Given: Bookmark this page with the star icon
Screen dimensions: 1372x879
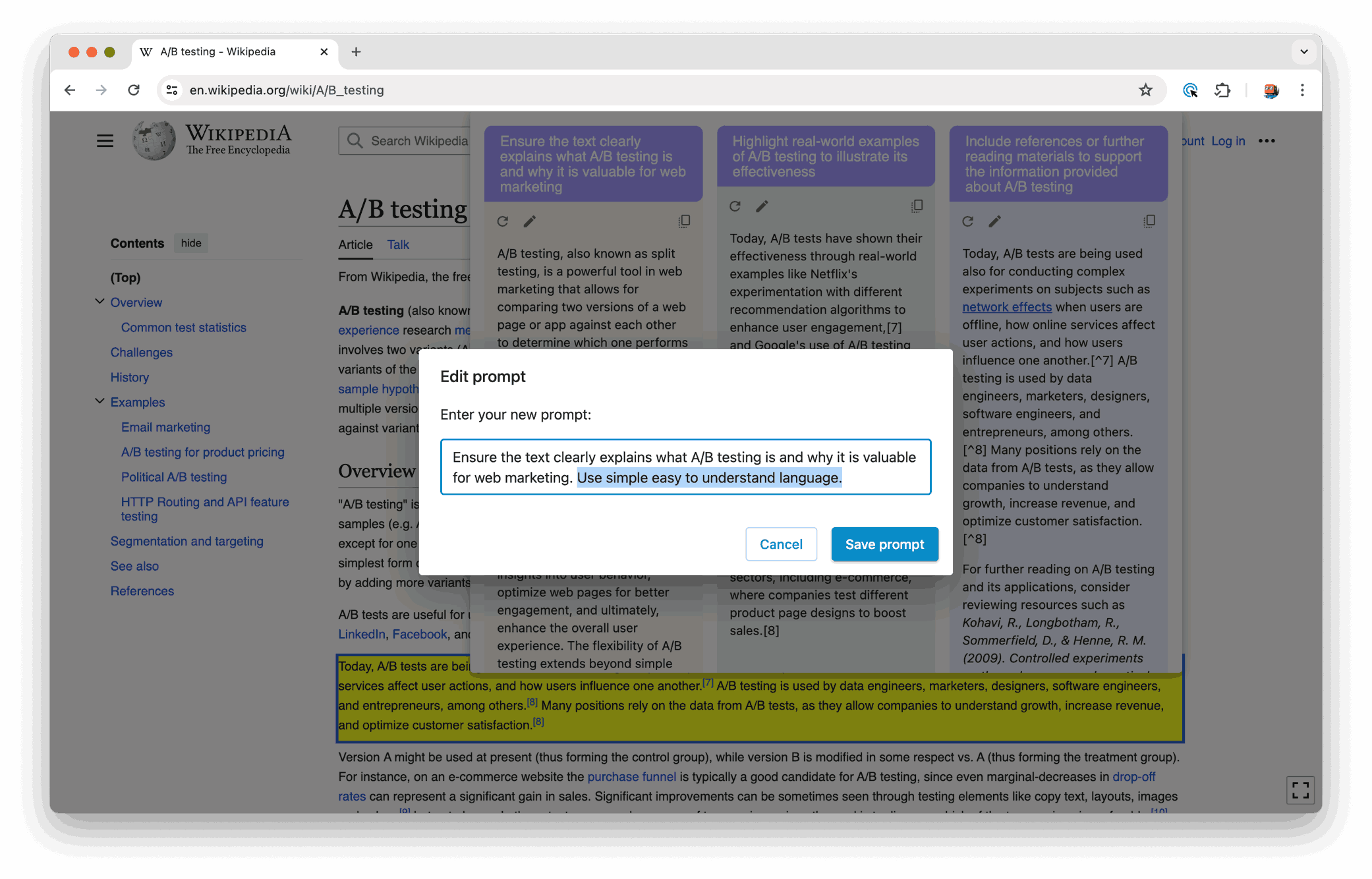Looking at the screenshot, I should [1145, 90].
